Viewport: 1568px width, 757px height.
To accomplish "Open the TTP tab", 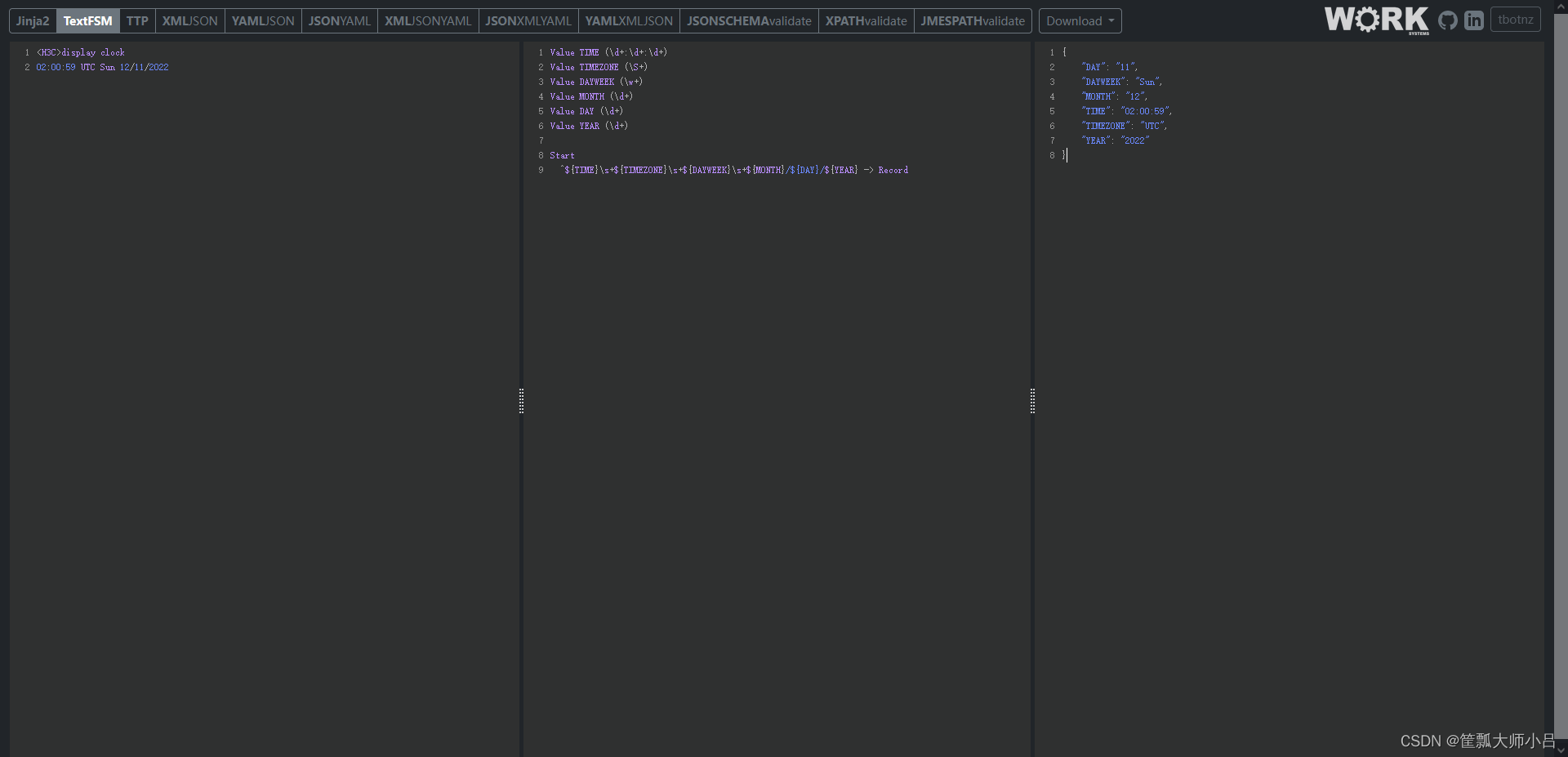I will [x=137, y=21].
